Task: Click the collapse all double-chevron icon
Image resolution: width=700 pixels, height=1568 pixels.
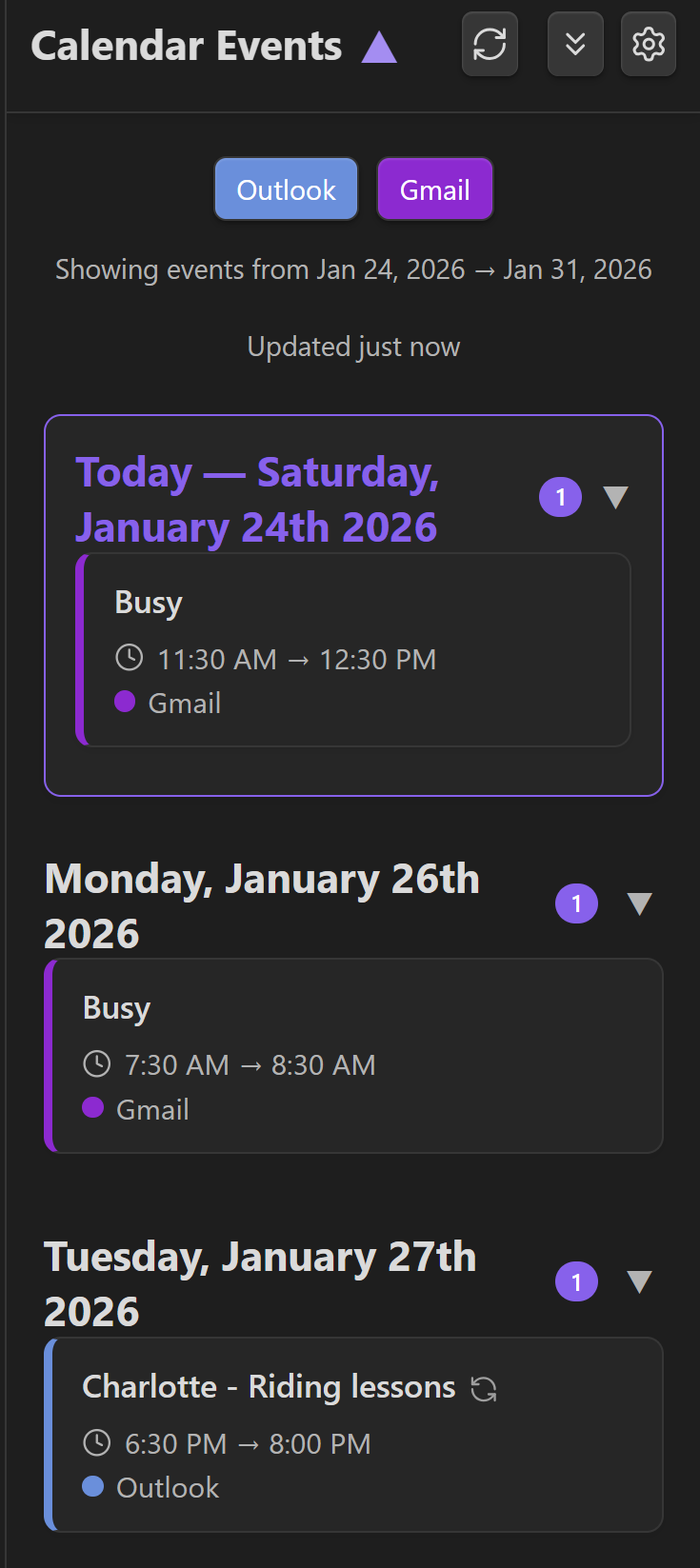Action: tap(575, 44)
